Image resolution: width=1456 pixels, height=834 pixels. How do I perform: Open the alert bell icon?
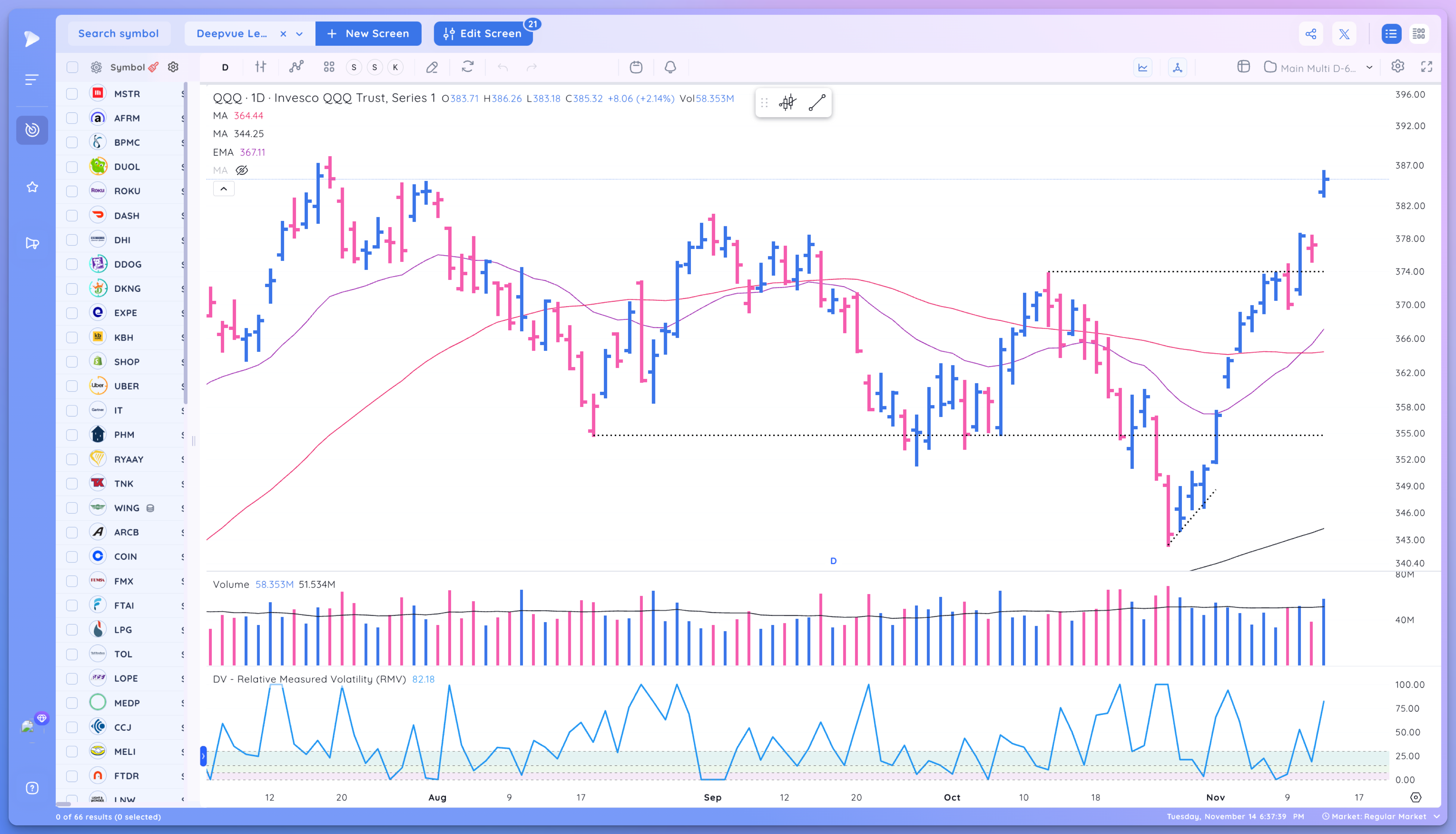click(670, 67)
